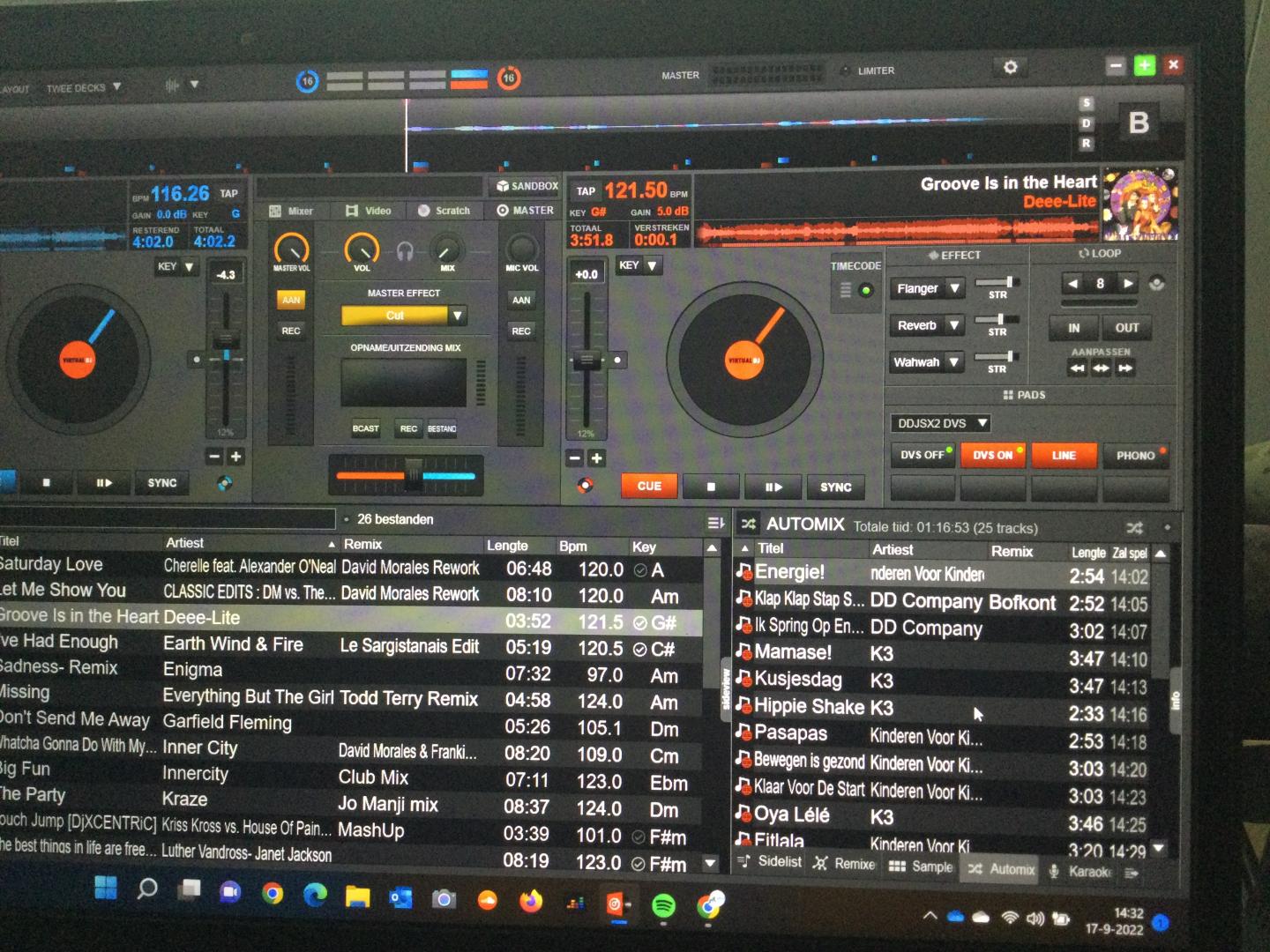The width and height of the screenshot is (1270, 952).
Task: Click the VirtualDJ taskbar icon
Action: tap(618, 904)
